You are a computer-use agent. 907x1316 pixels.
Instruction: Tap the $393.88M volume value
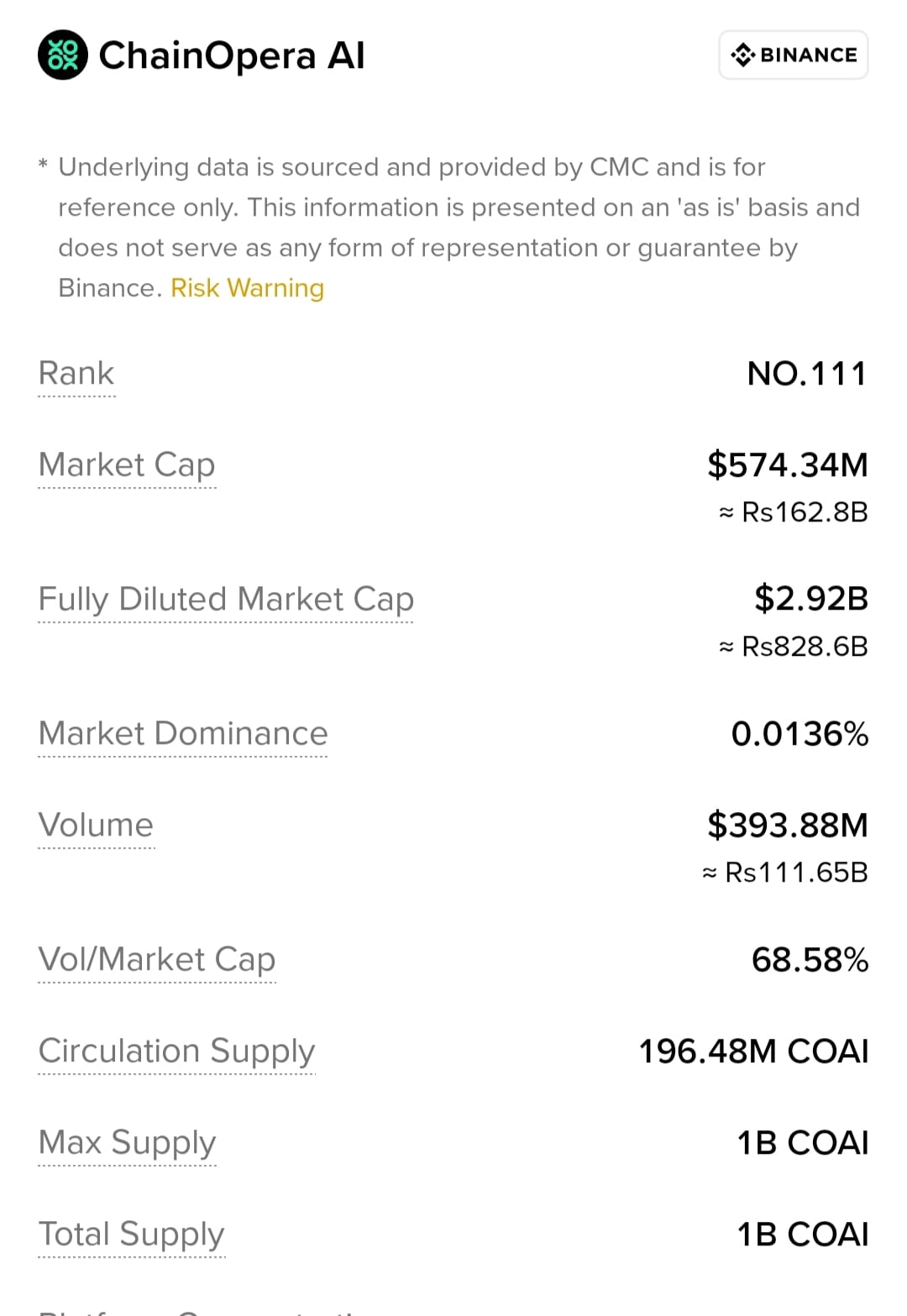[x=788, y=825]
